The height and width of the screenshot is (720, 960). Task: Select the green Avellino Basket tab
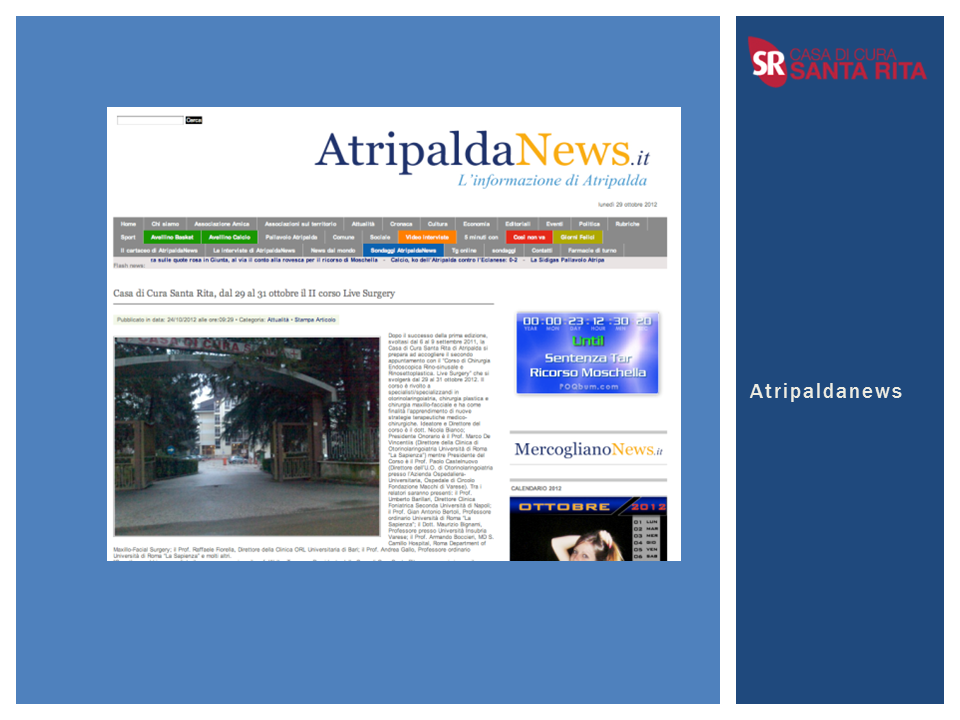[172, 237]
